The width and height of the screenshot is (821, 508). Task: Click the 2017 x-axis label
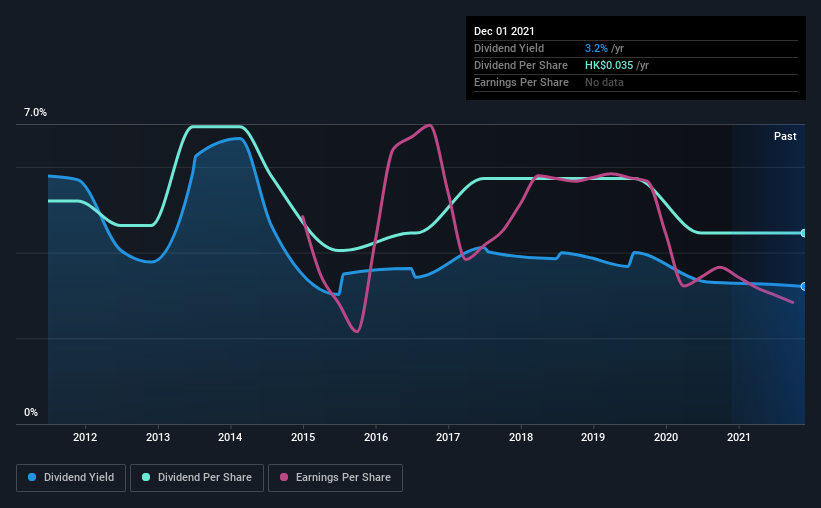click(448, 437)
